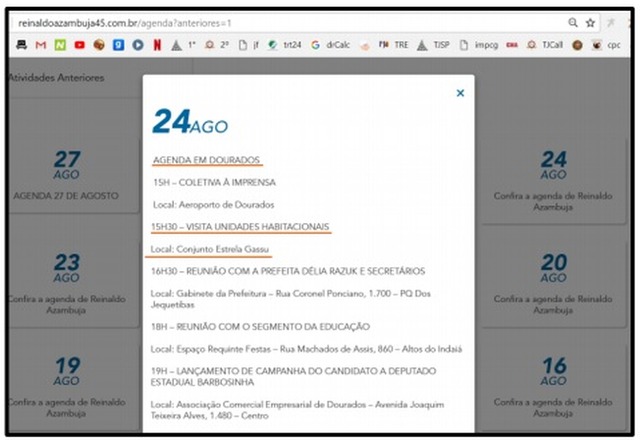Bookmark this page with the star icon
Image resolution: width=640 pixels, height=441 pixels.
click(590, 23)
